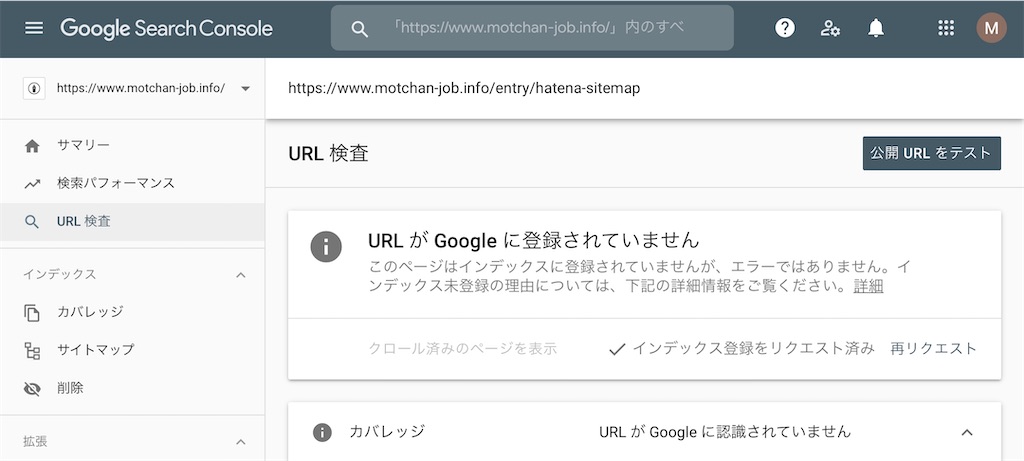Click the trend icon for 検索パフォーマンス
Image resolution: width=1024 pixels, height=461 pixels.
click(x=32, y=183)
